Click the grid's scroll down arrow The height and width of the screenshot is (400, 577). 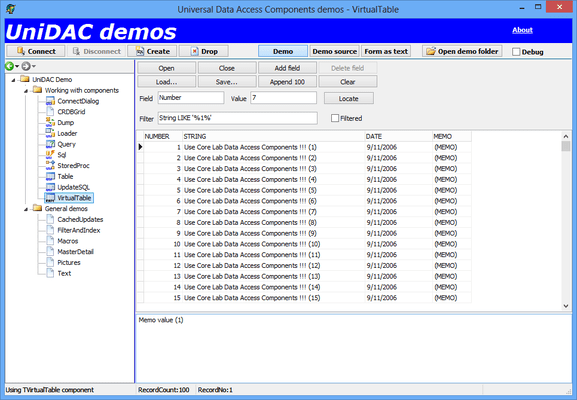coord(566,306)
